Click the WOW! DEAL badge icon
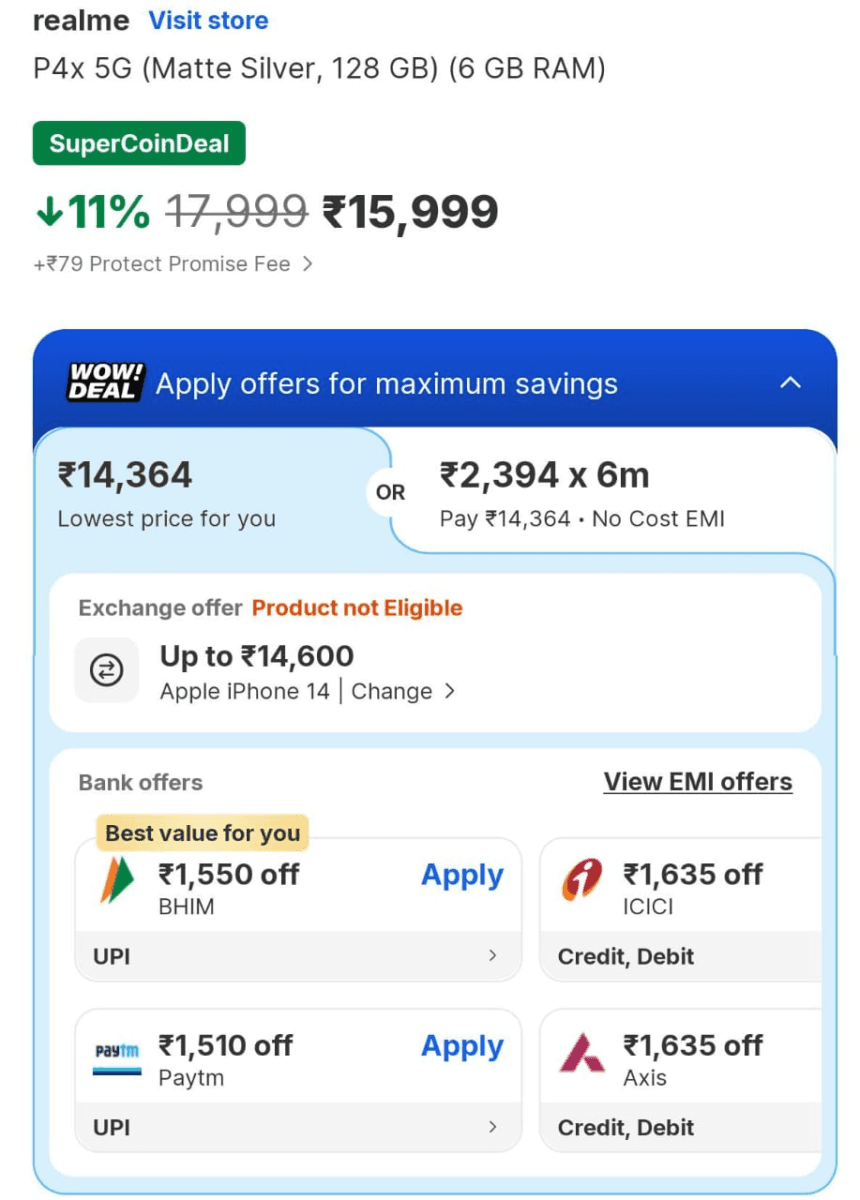The width and height of the screenshot is (860, 1200). (x=107, y=383)
